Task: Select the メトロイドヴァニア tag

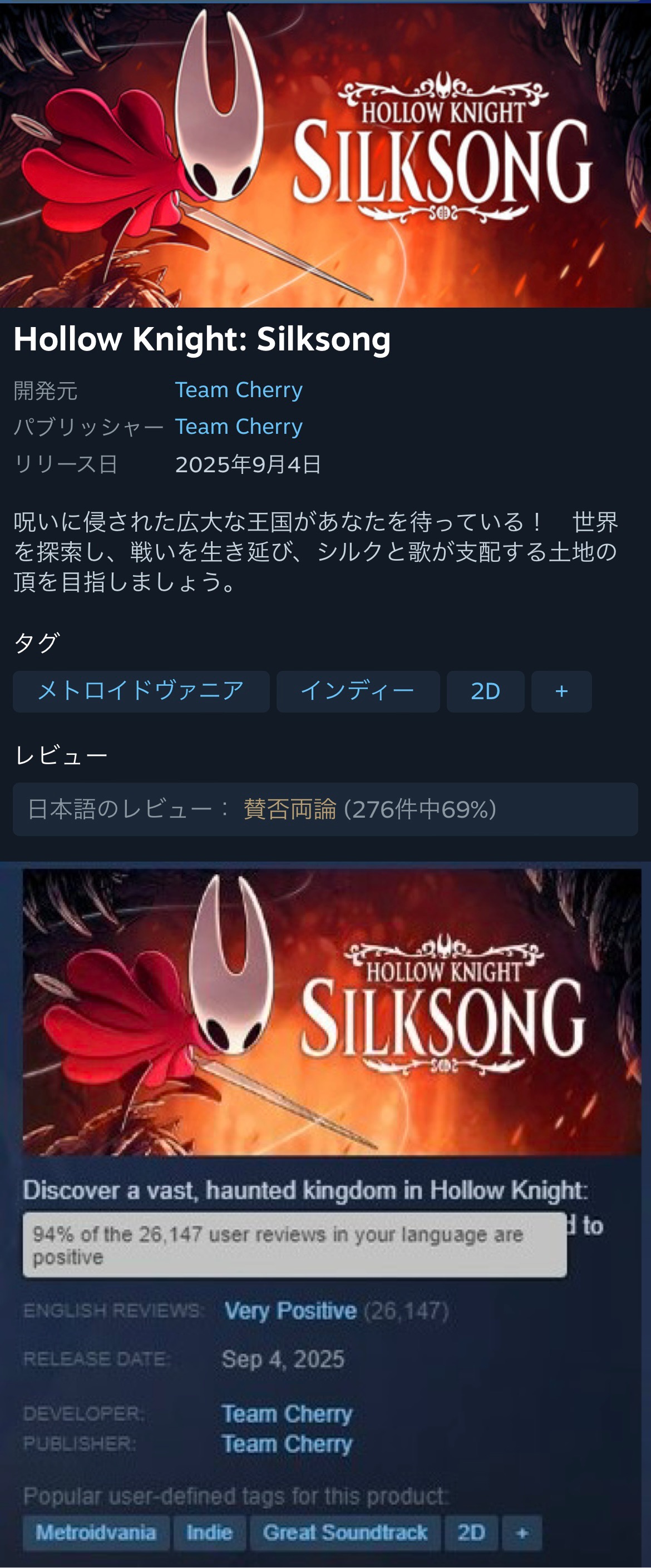Action: click(x=141, y=691)
